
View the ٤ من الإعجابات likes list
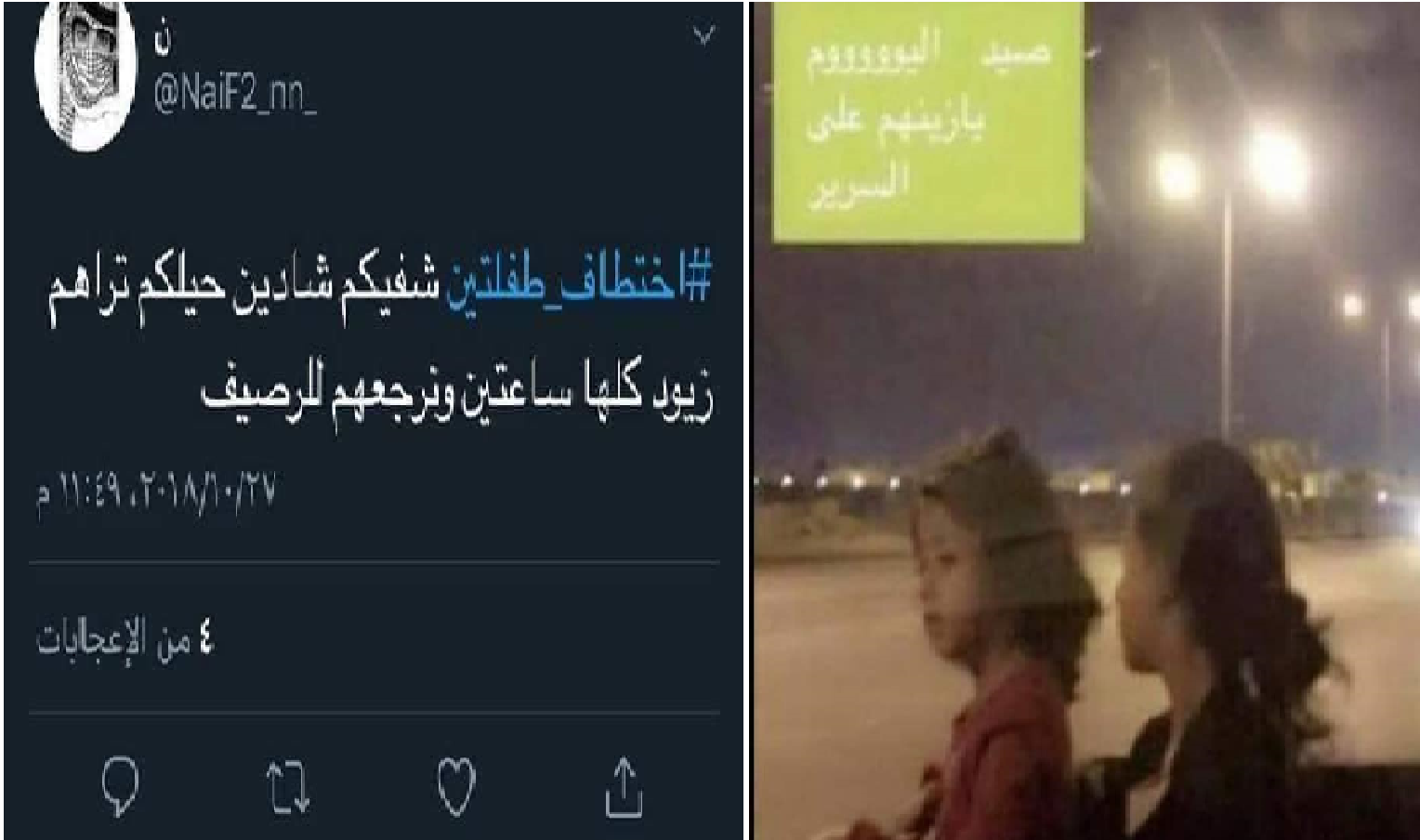point(125,640)
